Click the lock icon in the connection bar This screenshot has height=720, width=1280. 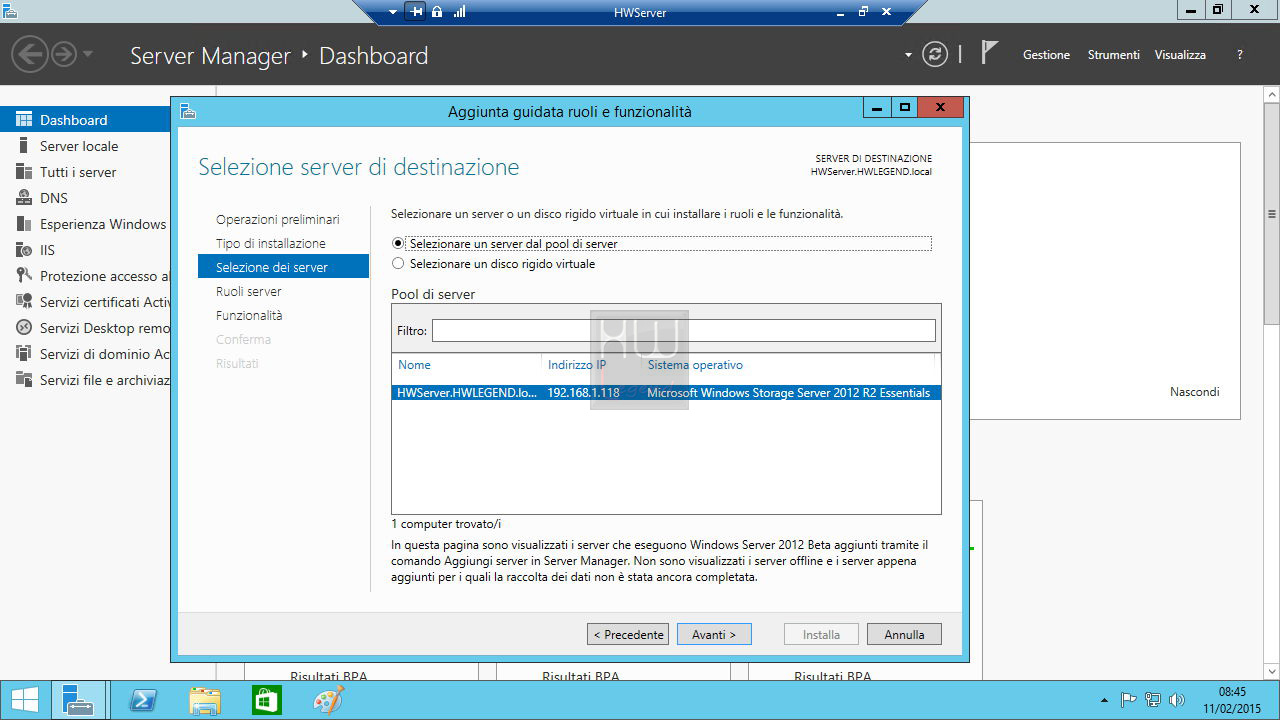438,12
